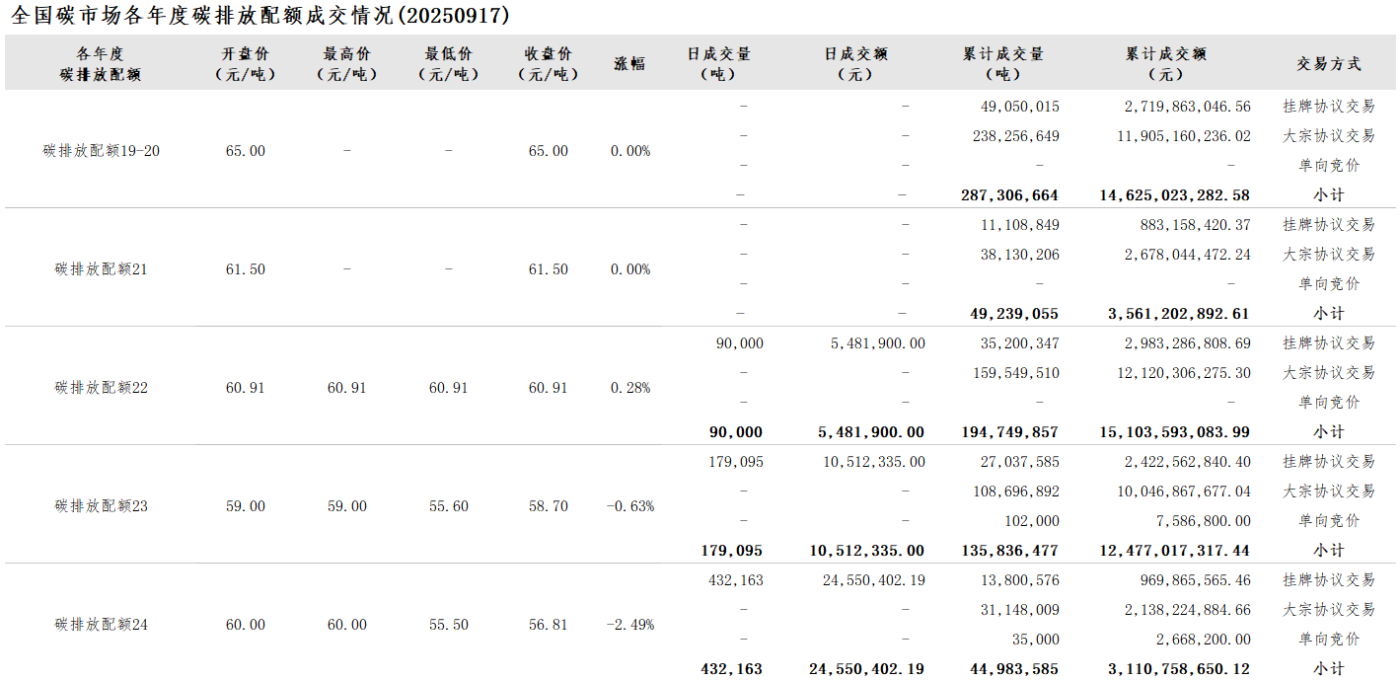
Task: Select the 102,000 单向竞价 volume cell
Action: click(1032, 521)
